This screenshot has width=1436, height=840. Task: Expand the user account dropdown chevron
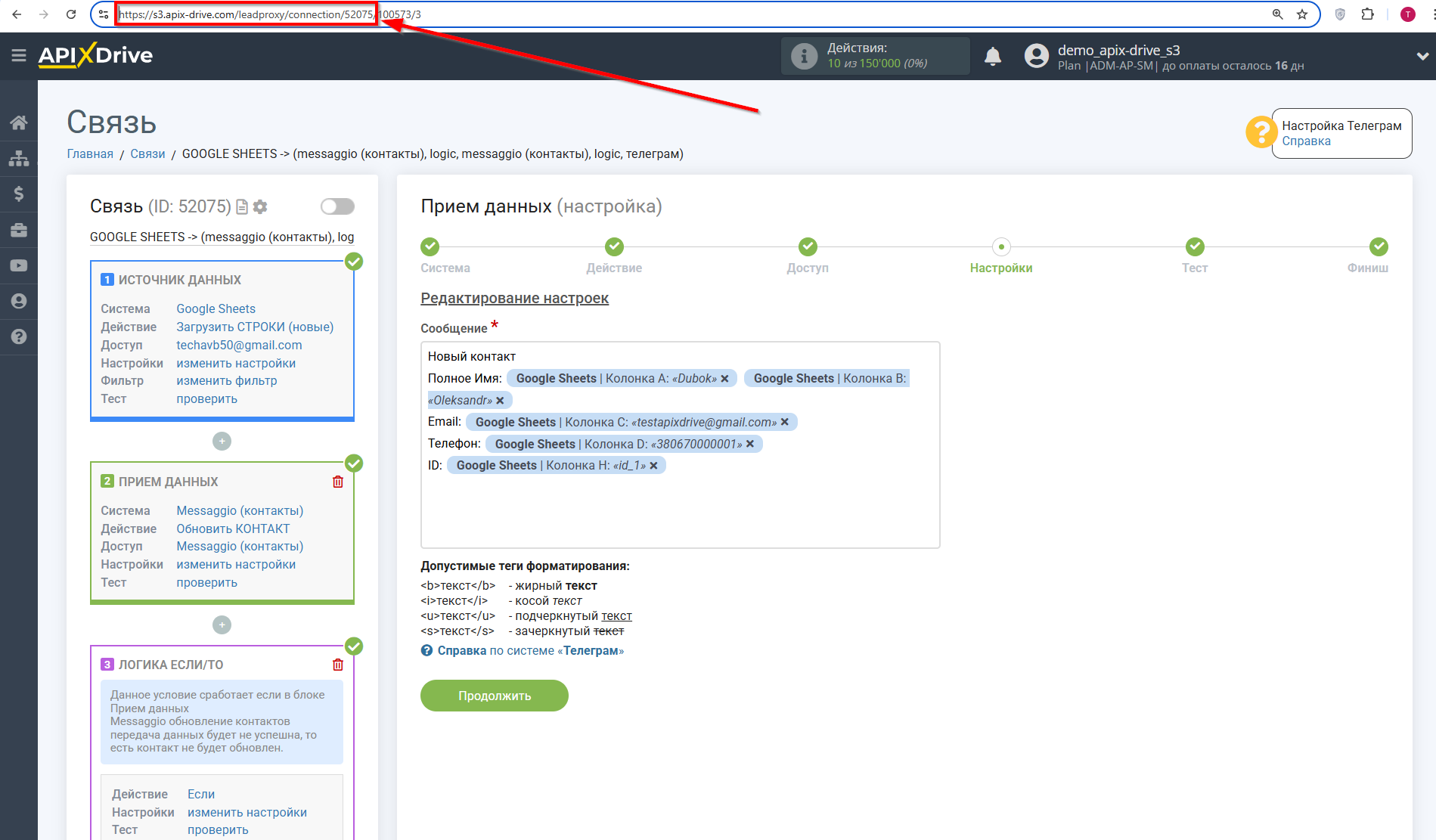coord(1422,56)
